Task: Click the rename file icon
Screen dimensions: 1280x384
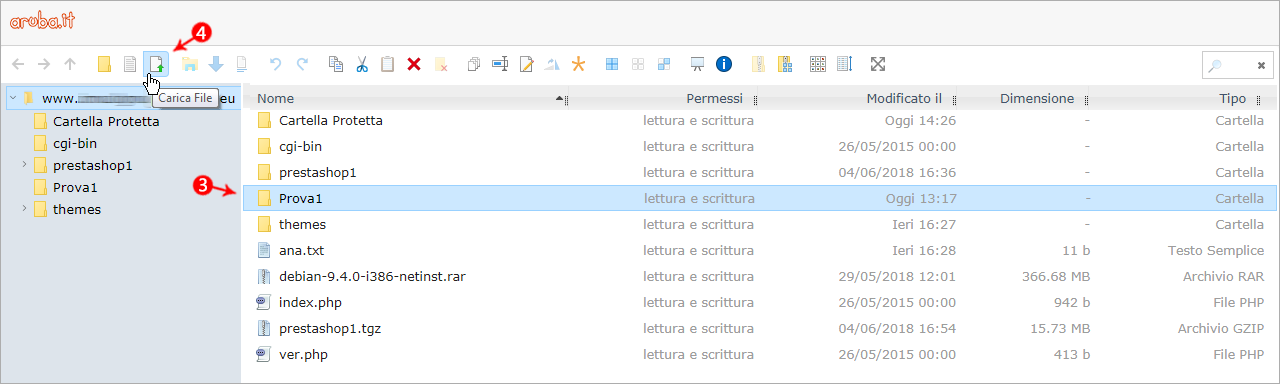Action: point(500,64)
